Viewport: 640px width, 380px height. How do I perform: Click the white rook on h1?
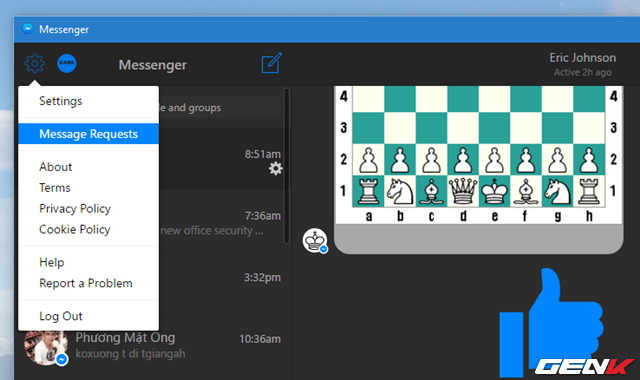[589, 191]
